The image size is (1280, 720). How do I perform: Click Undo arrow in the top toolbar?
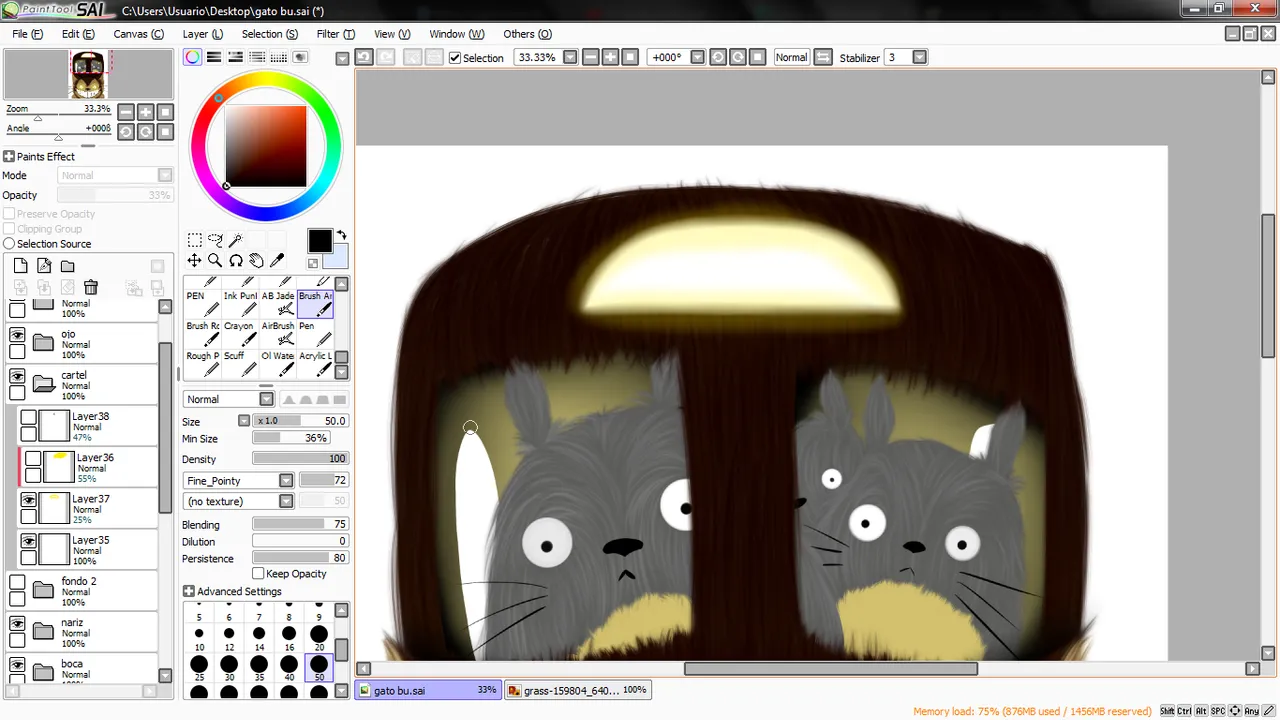point(364,58)
